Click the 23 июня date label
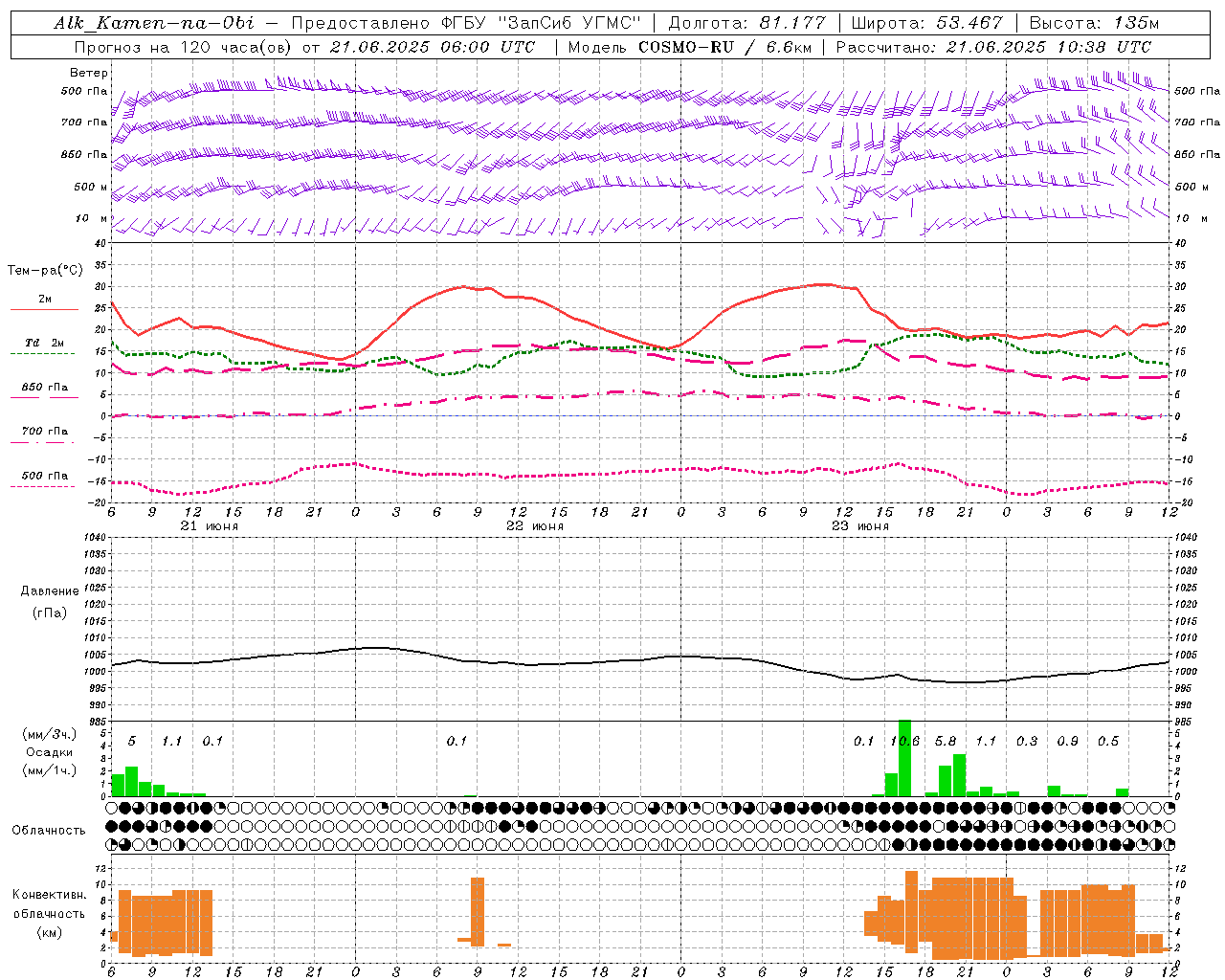Image resolution: width=1225 pixels, height=980 pixels. coord(860,526)
